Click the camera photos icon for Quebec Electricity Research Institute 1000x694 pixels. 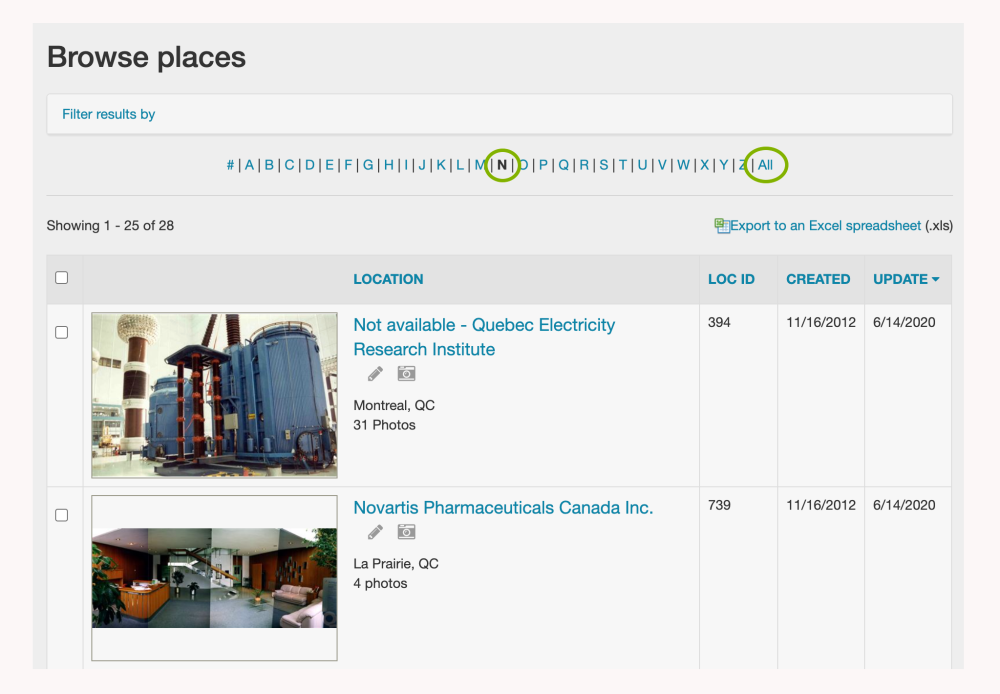pyautogui.click(x=406, y=374)
